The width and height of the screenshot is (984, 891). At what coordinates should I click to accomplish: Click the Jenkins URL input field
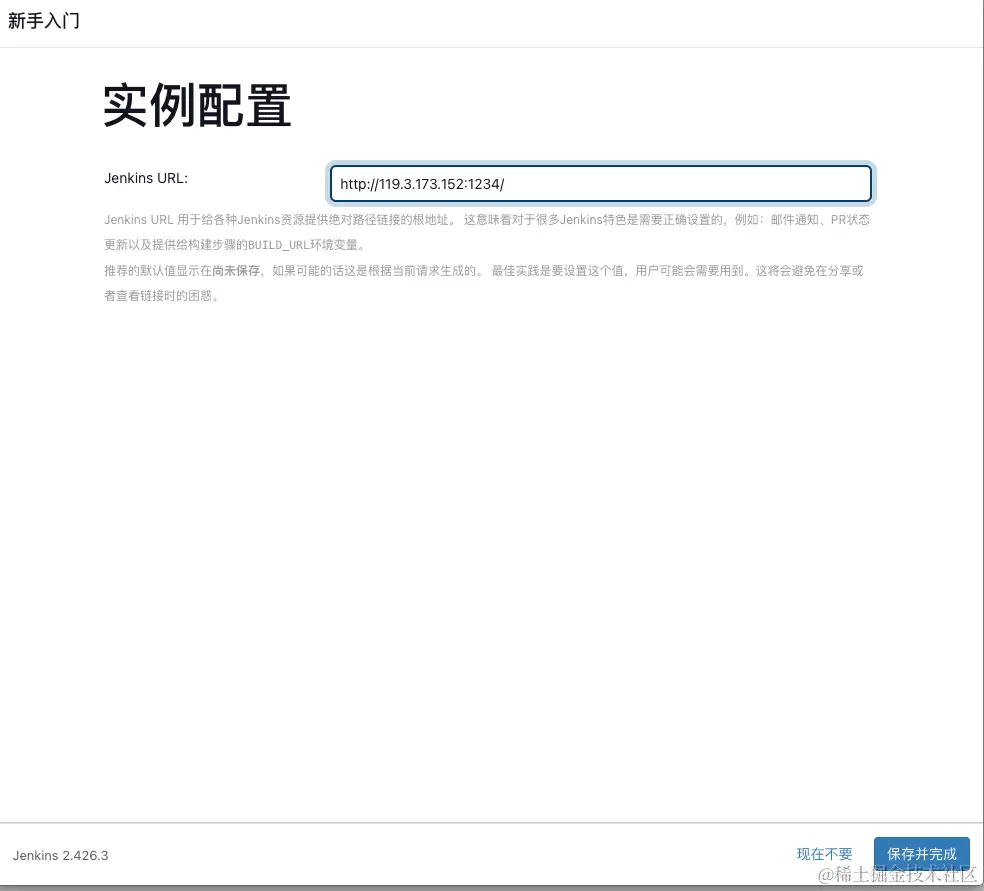600,184
